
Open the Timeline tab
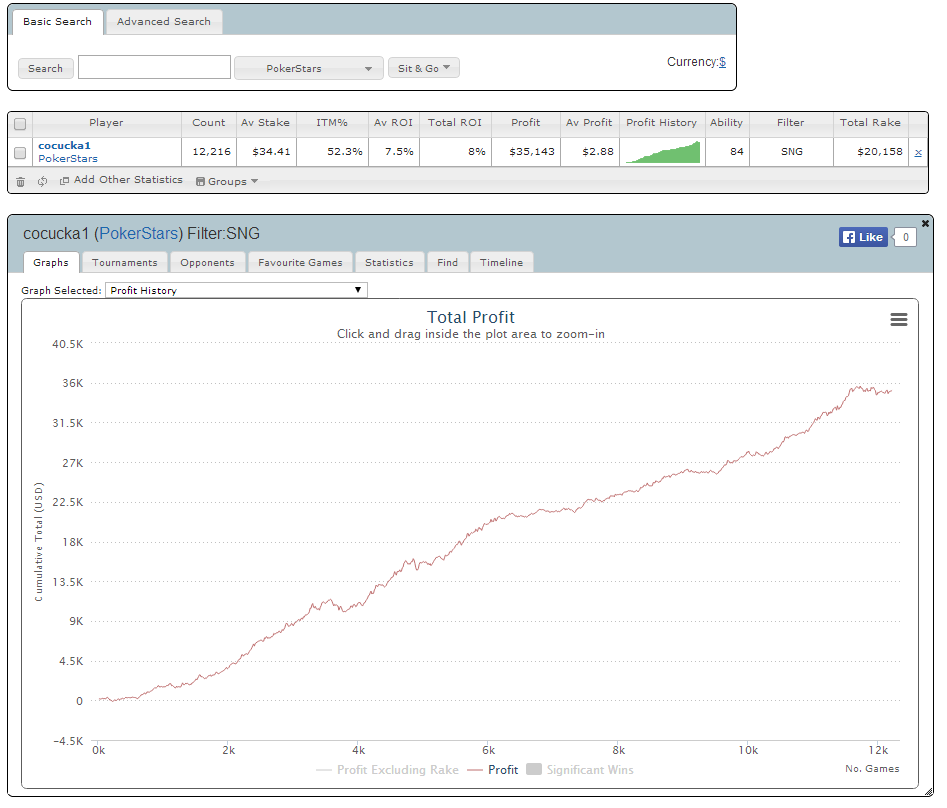tap(501, 263)
